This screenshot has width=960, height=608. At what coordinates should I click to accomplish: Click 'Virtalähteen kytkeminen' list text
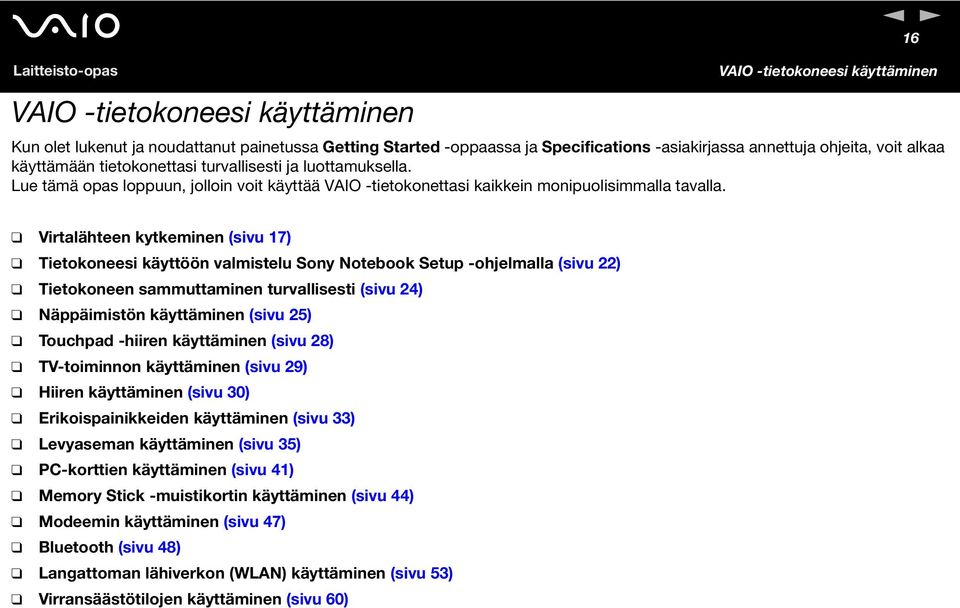click(x=131, y=238)
